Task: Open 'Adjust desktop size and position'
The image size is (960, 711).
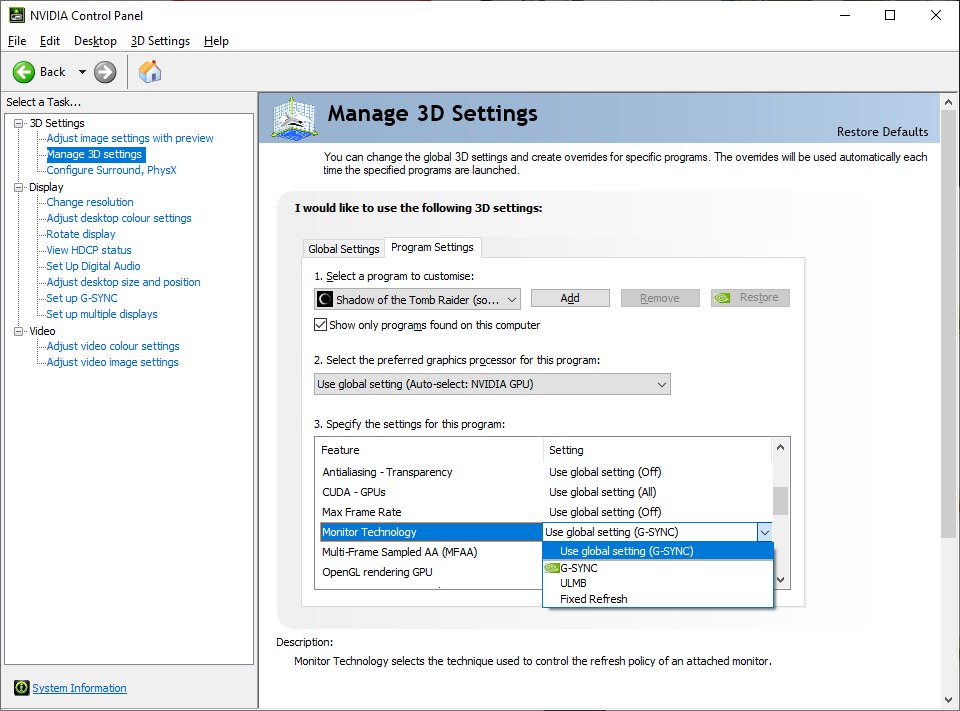Action: [x=123, y=282]
